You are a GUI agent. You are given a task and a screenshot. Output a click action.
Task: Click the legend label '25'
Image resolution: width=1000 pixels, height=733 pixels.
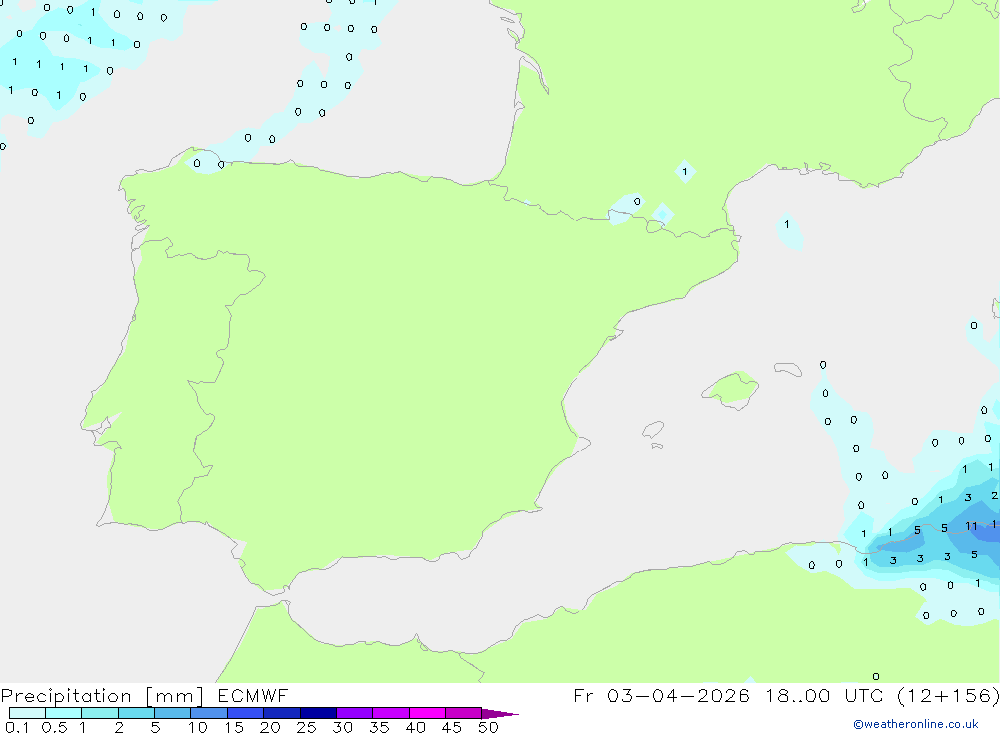pyautogui.click(x=306, y=727)
